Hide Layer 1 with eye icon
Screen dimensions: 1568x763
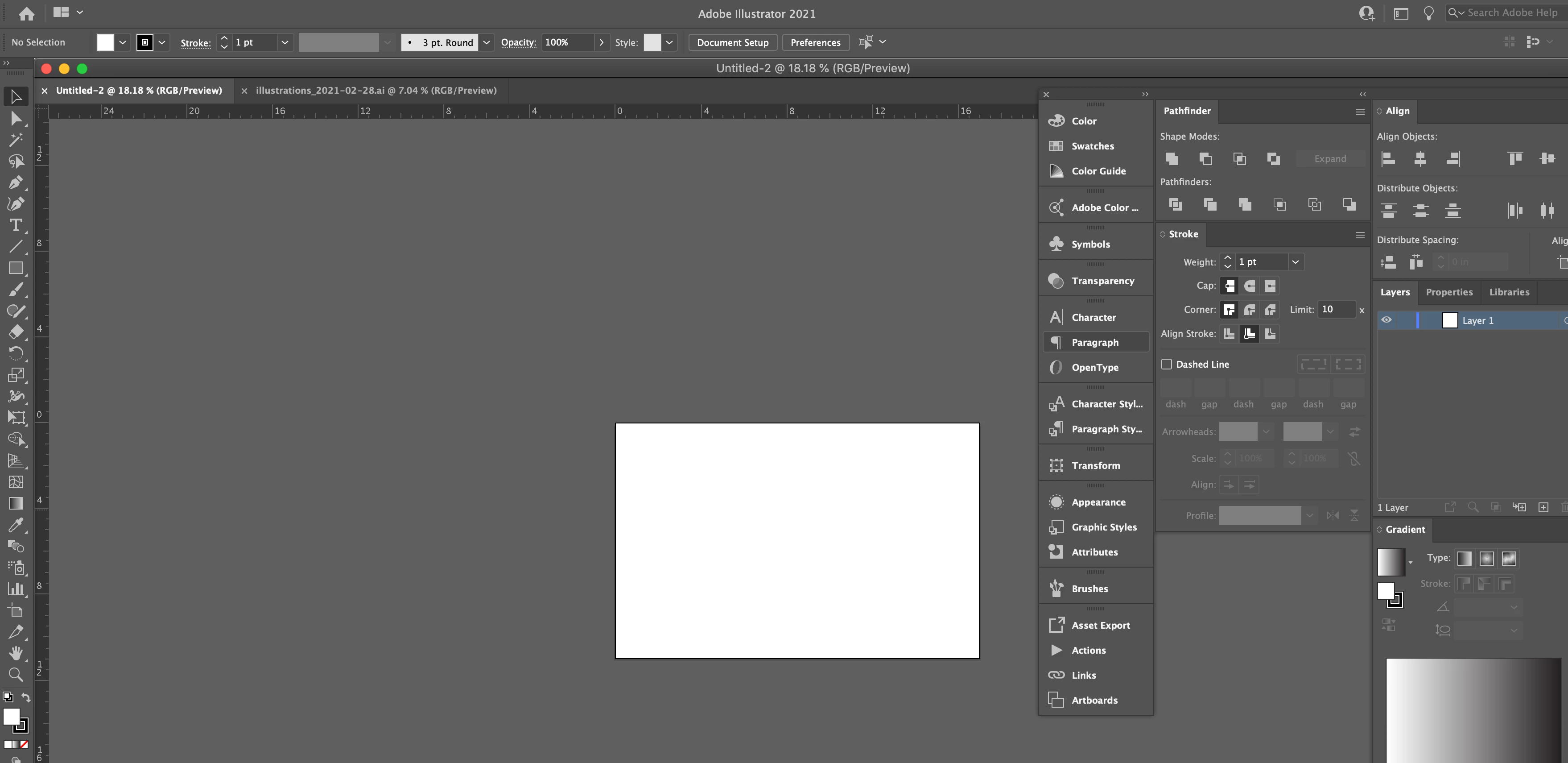(x=1386, y=320)
